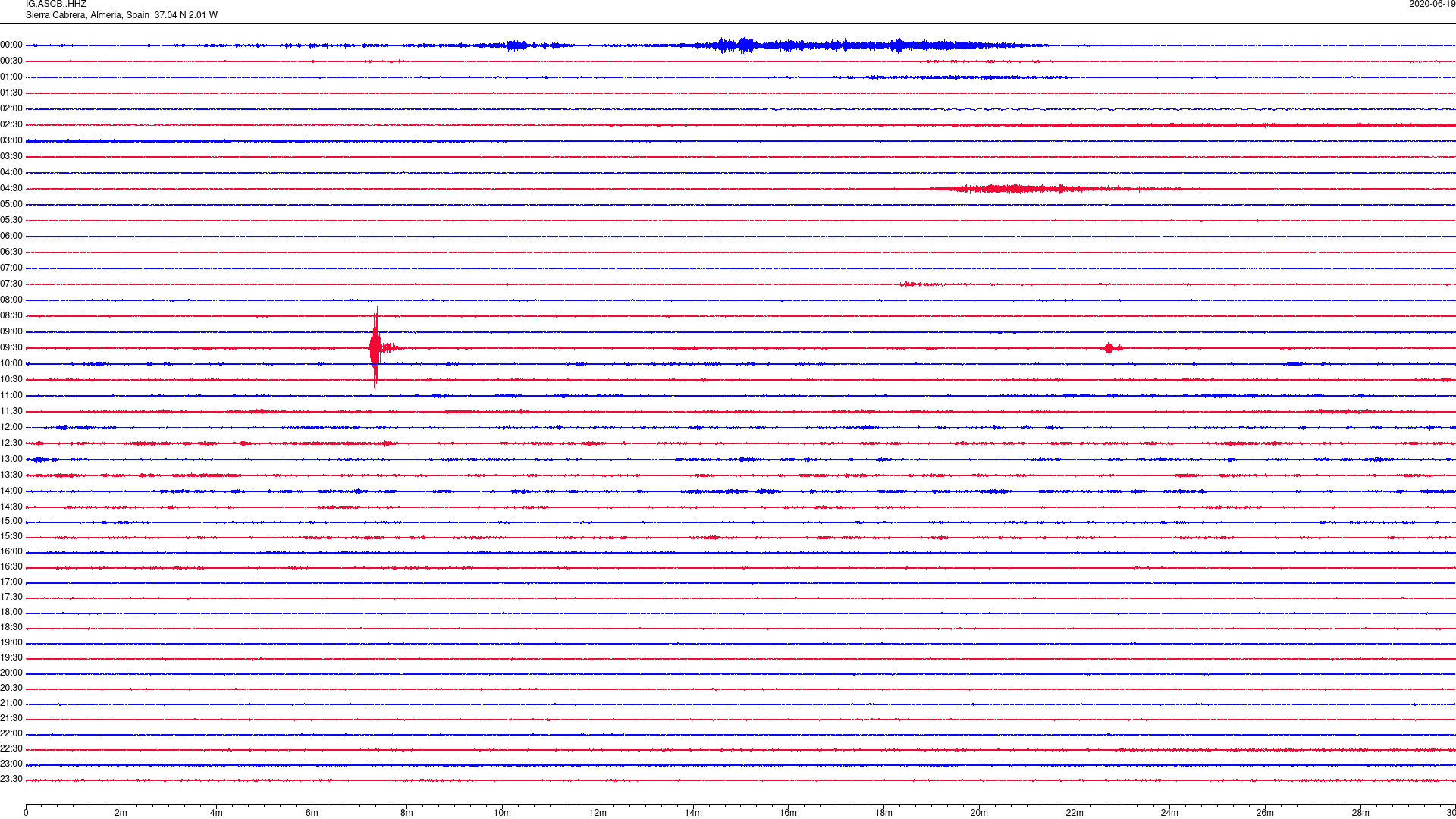Click the 14m tick label on time axis

693,813
